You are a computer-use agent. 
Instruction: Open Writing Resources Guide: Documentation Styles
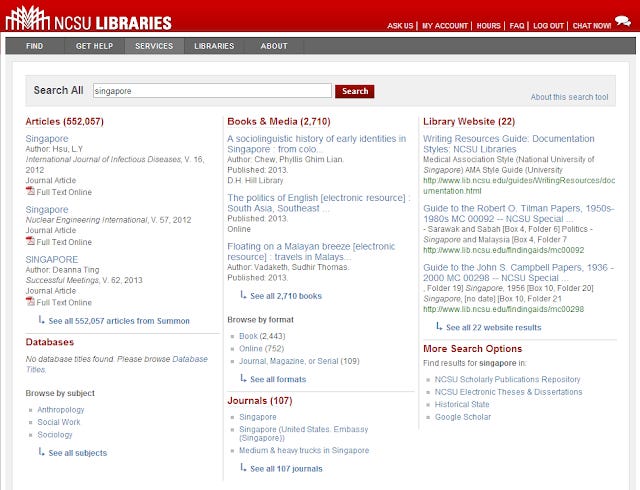pyautogui.click(x=509, y=144)
